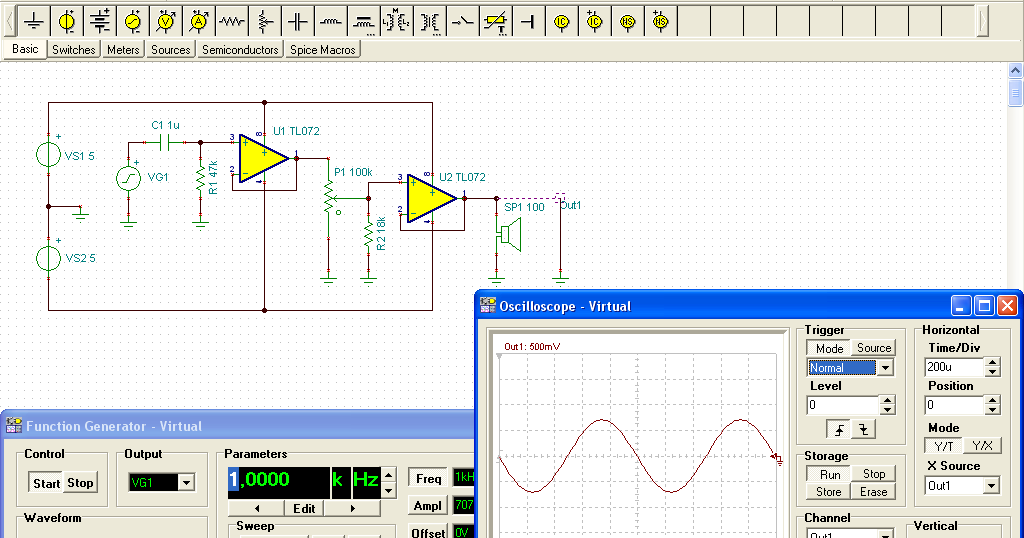Open the Sources components tab
The image size is (1024, 538).
tap(170, 50)
